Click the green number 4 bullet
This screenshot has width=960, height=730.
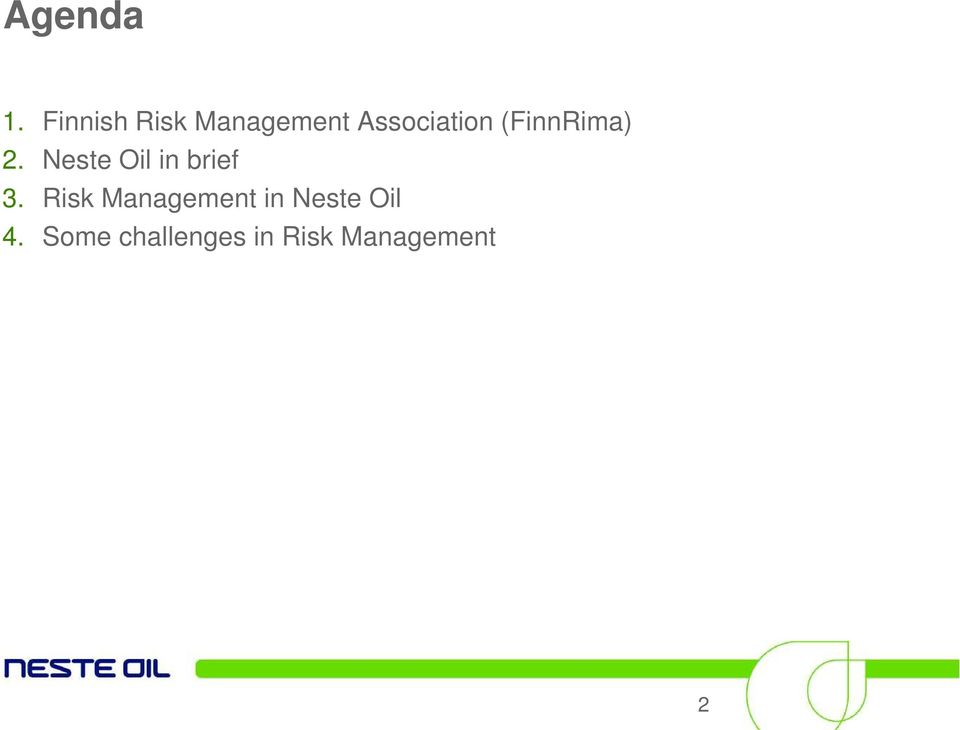point(13,237)
